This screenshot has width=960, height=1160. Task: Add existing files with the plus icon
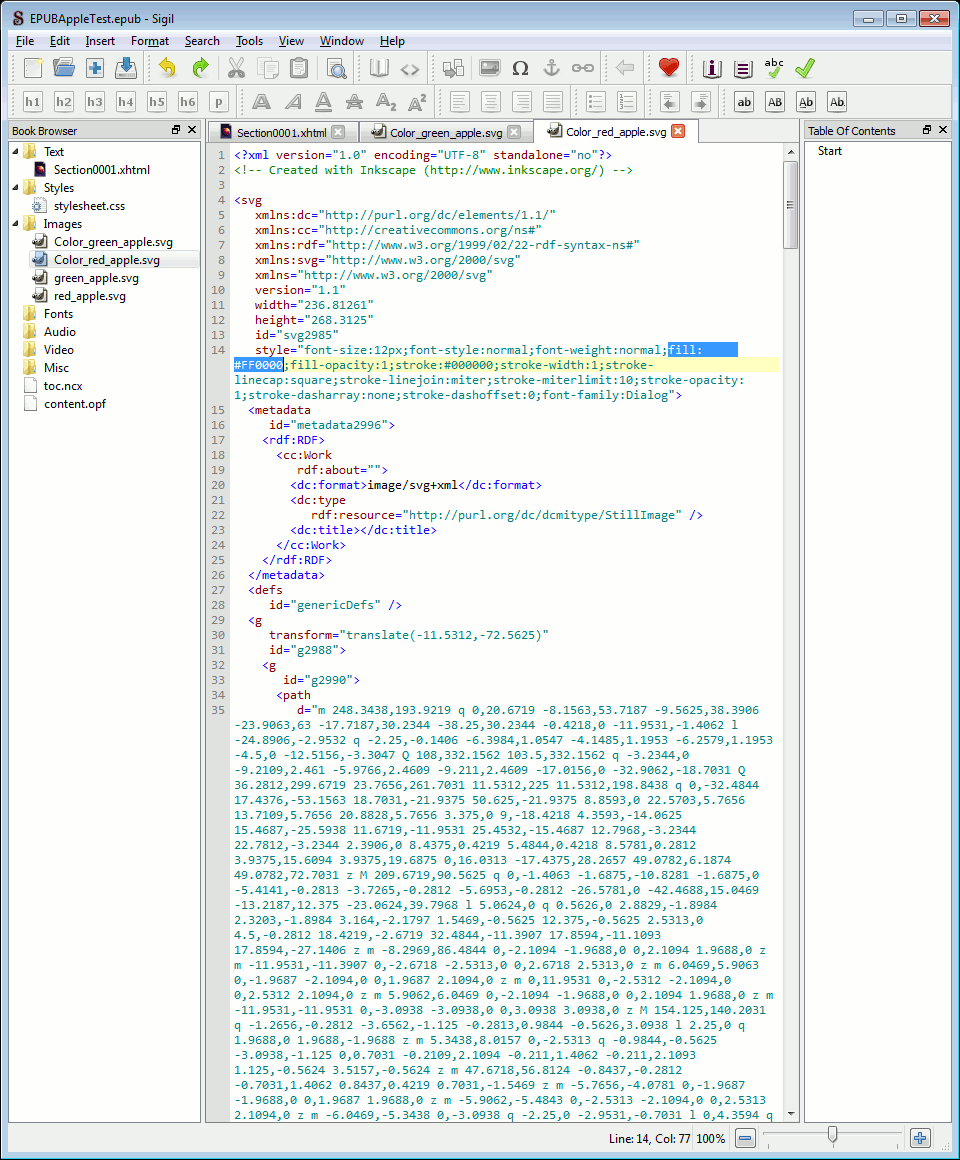point(95,68)
